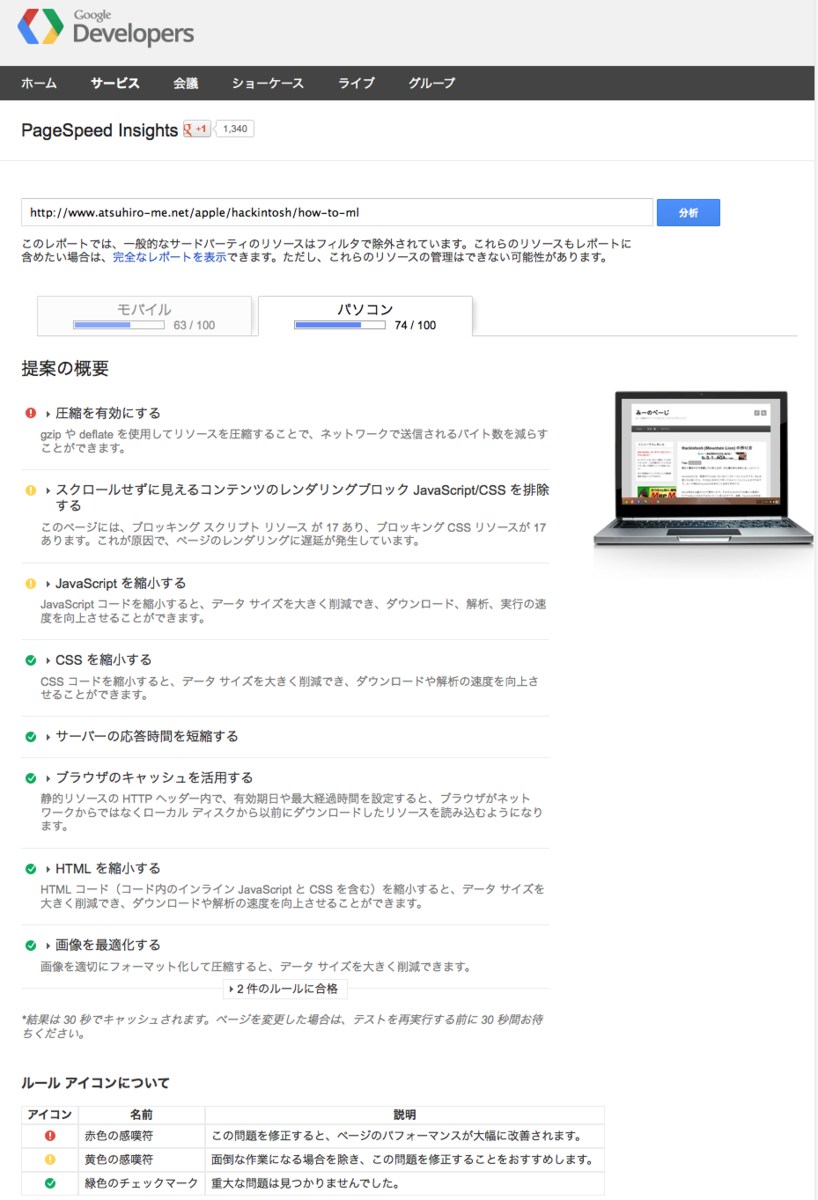Select ライブ in the navigation bar
818x1200 pixels.
click(x=356, y=83)
